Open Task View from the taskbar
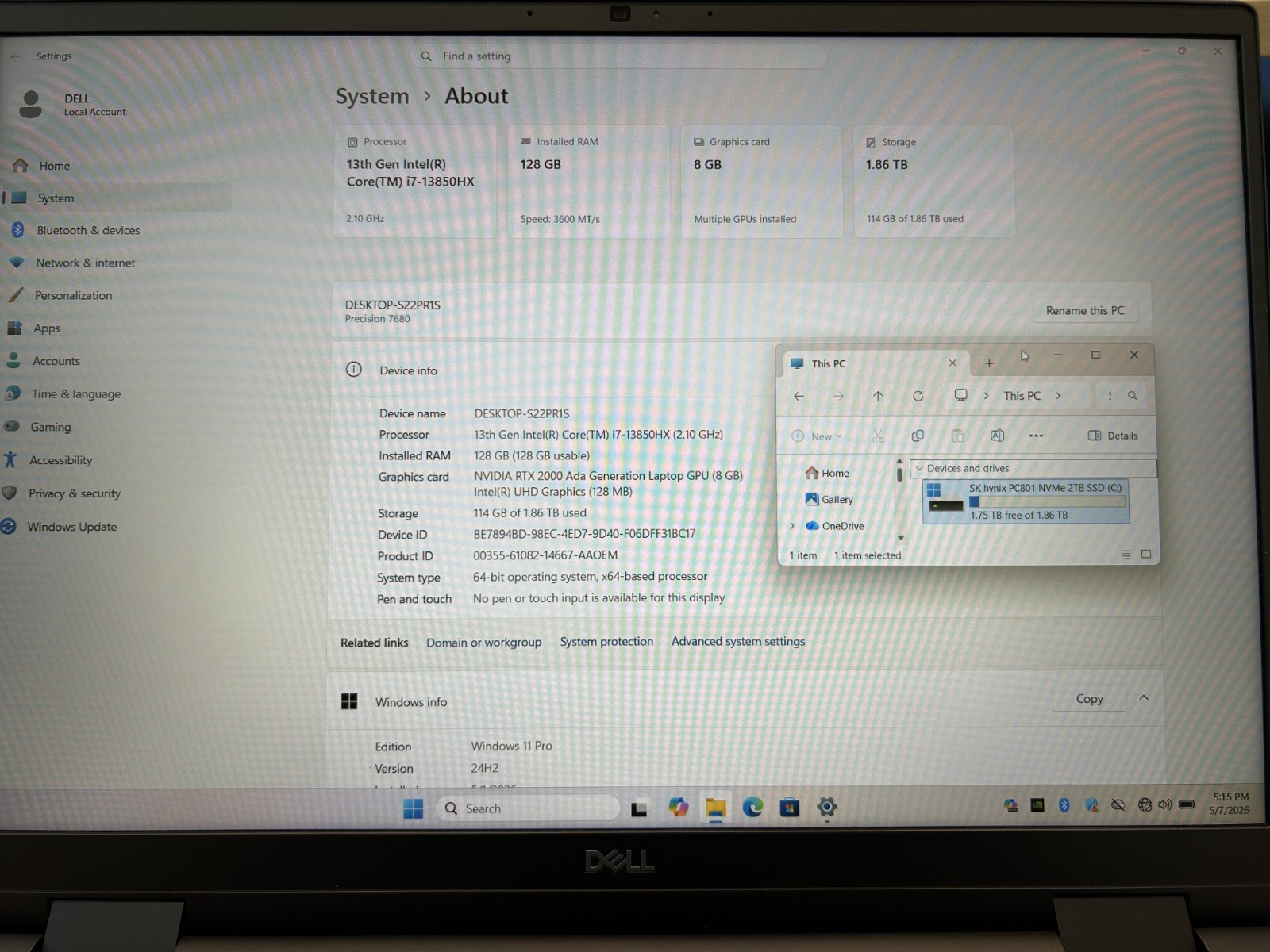The height and width of the screenshot is (952, 1270). click(639, 809)
